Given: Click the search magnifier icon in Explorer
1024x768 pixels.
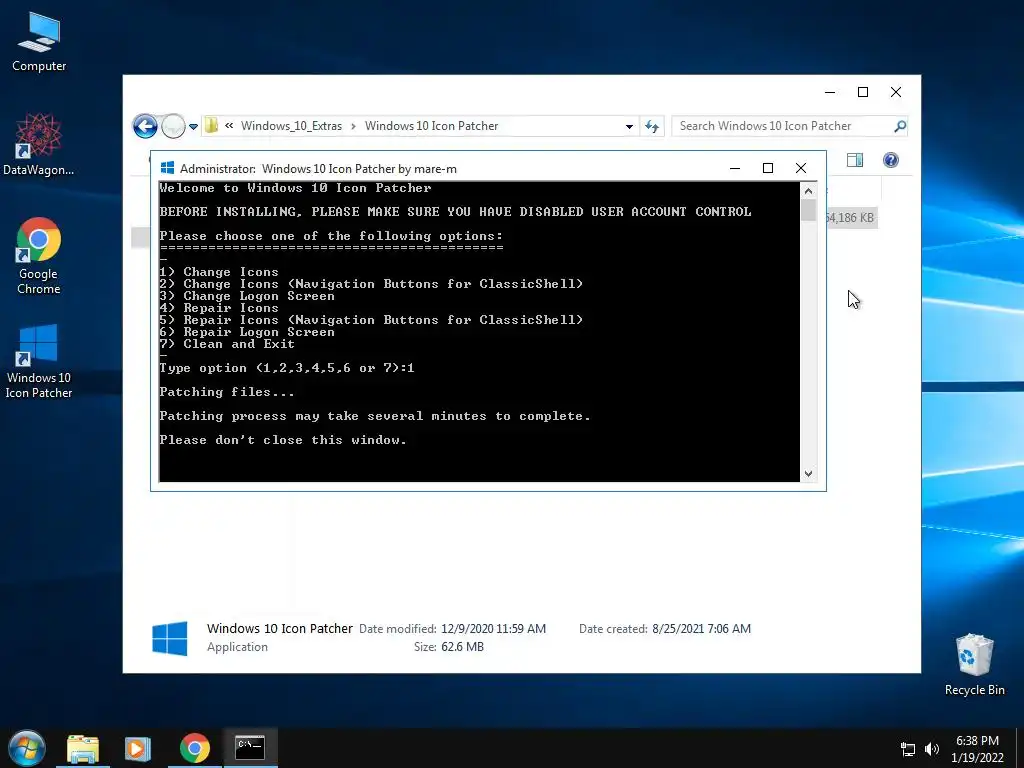Looking at the screenshot, I should (900, 126).
